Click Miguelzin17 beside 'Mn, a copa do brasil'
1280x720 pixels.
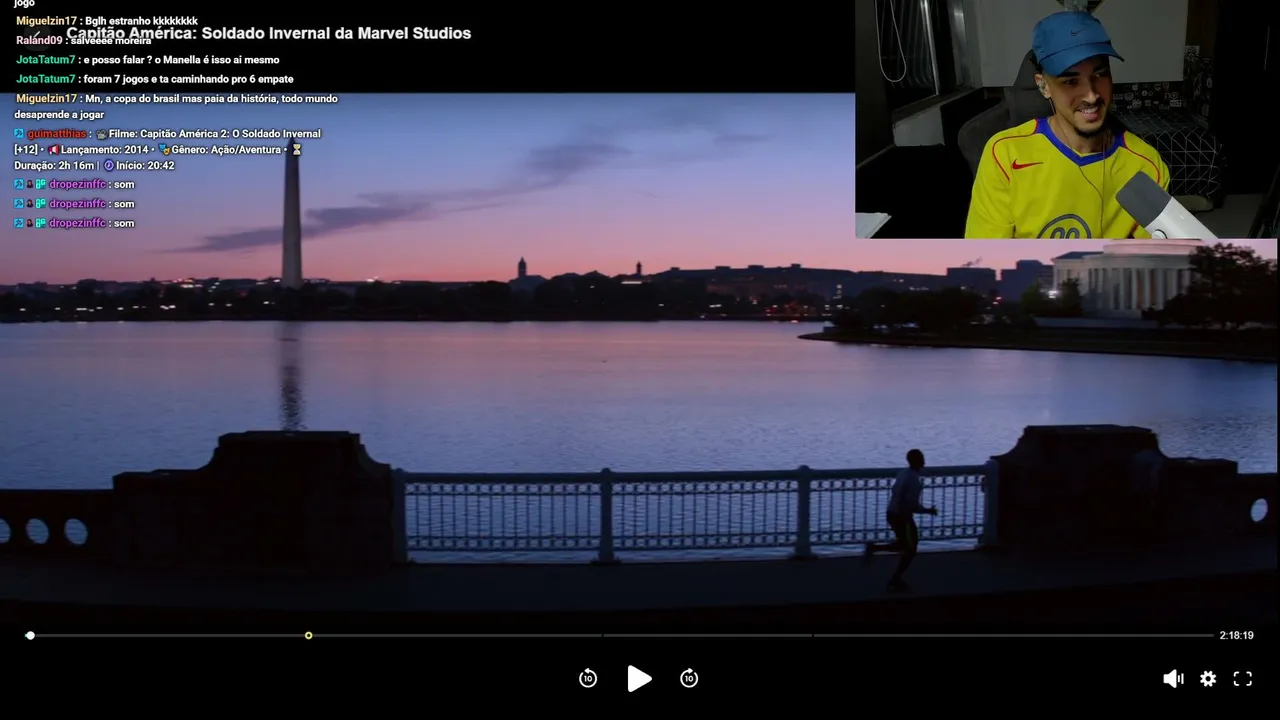[x=46, y=99]
